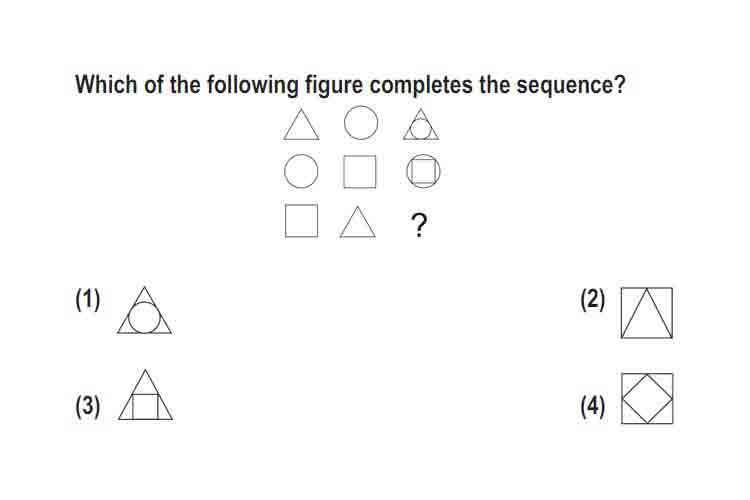The height and width of the screenshot is (500, 750).
Task: Select option 3 triangle with square inside
Action: click(x=145, y=395)
